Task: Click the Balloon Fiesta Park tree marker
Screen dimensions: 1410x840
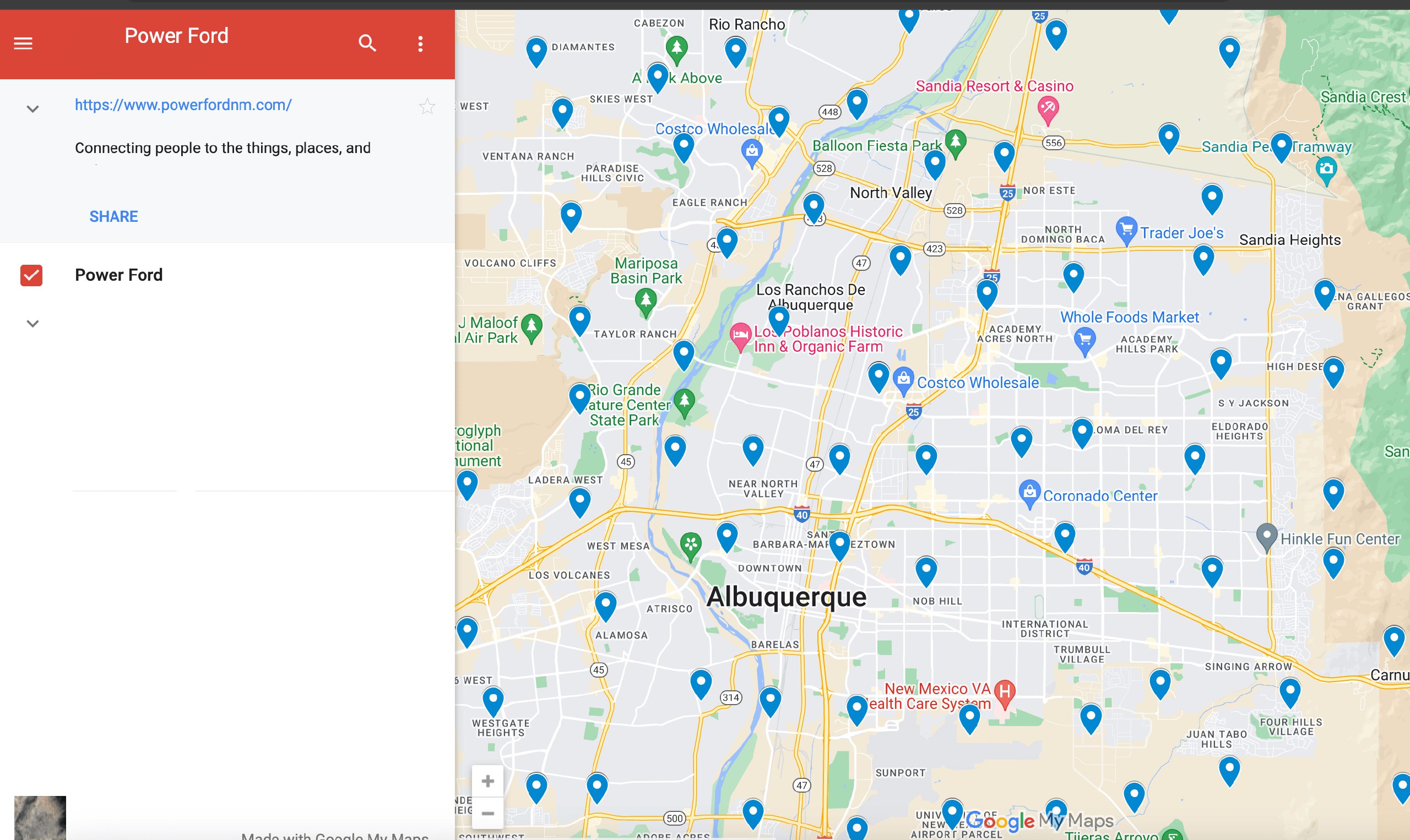Action: tap(956, 141)
